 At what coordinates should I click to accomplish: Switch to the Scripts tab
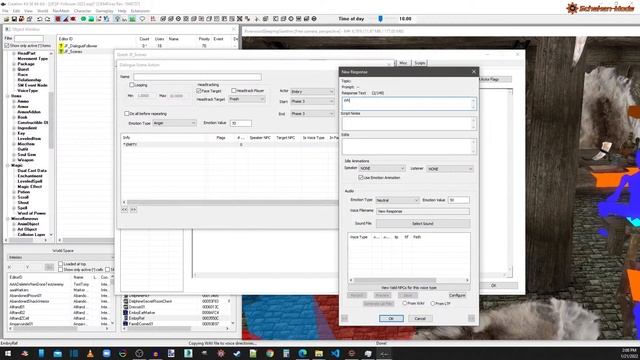tap(420, 63)
